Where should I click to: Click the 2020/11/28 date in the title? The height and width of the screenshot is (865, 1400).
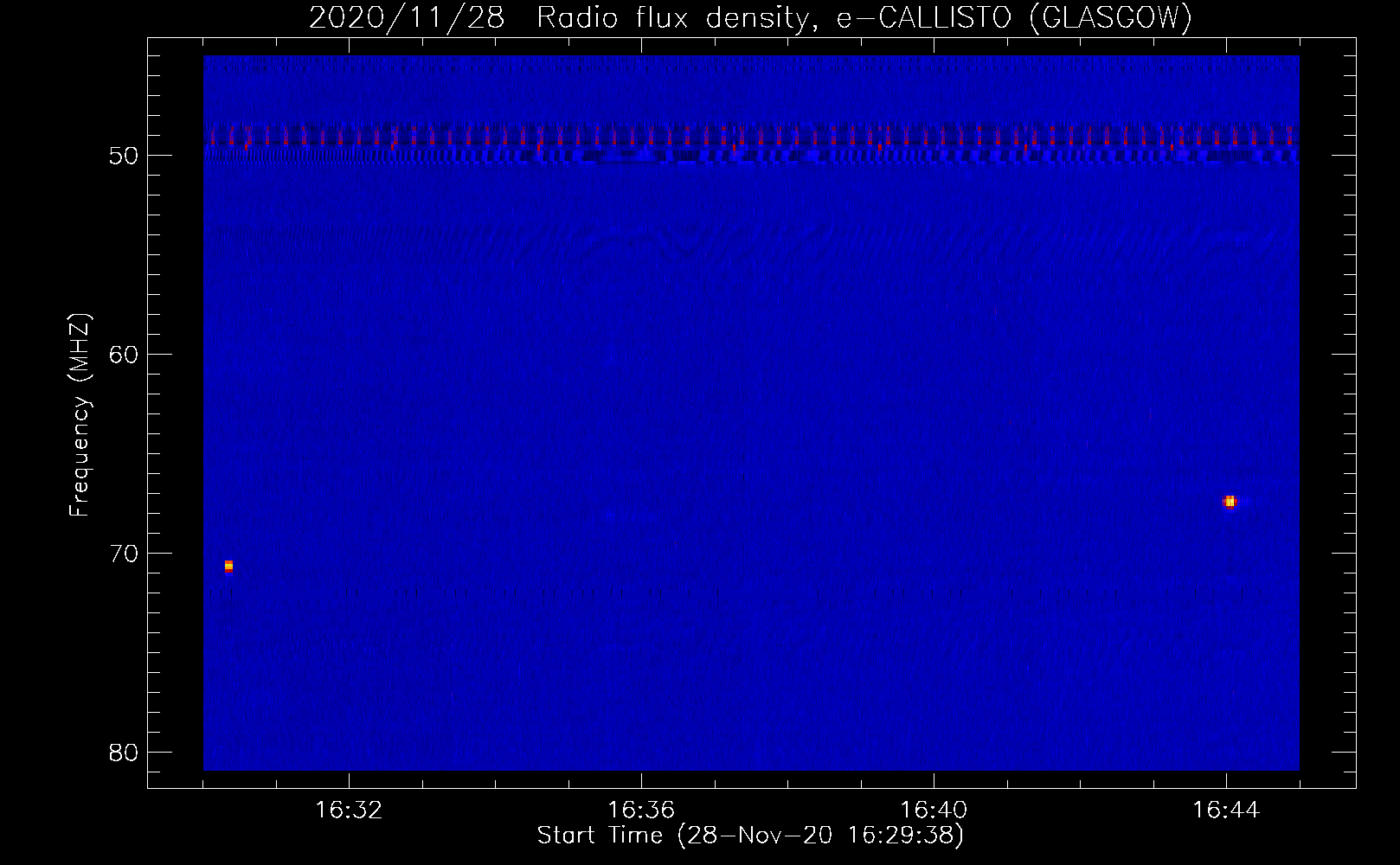tap(407, 17)
